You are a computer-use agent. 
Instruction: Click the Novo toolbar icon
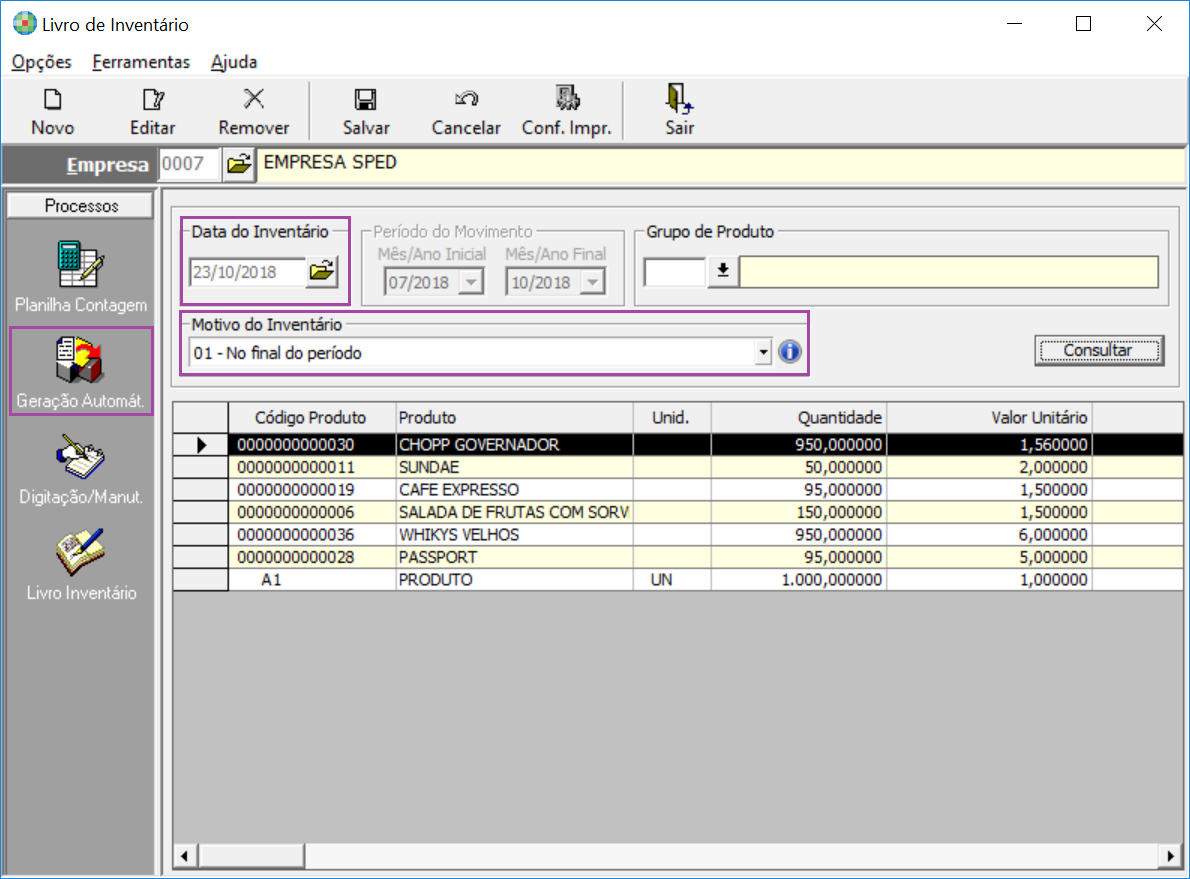[52, 100]
